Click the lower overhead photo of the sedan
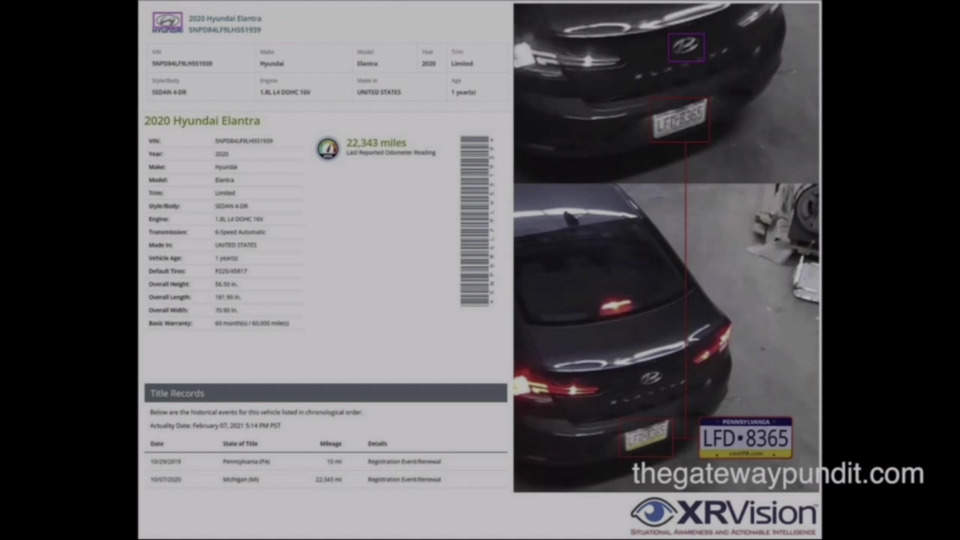 [666, 337]
